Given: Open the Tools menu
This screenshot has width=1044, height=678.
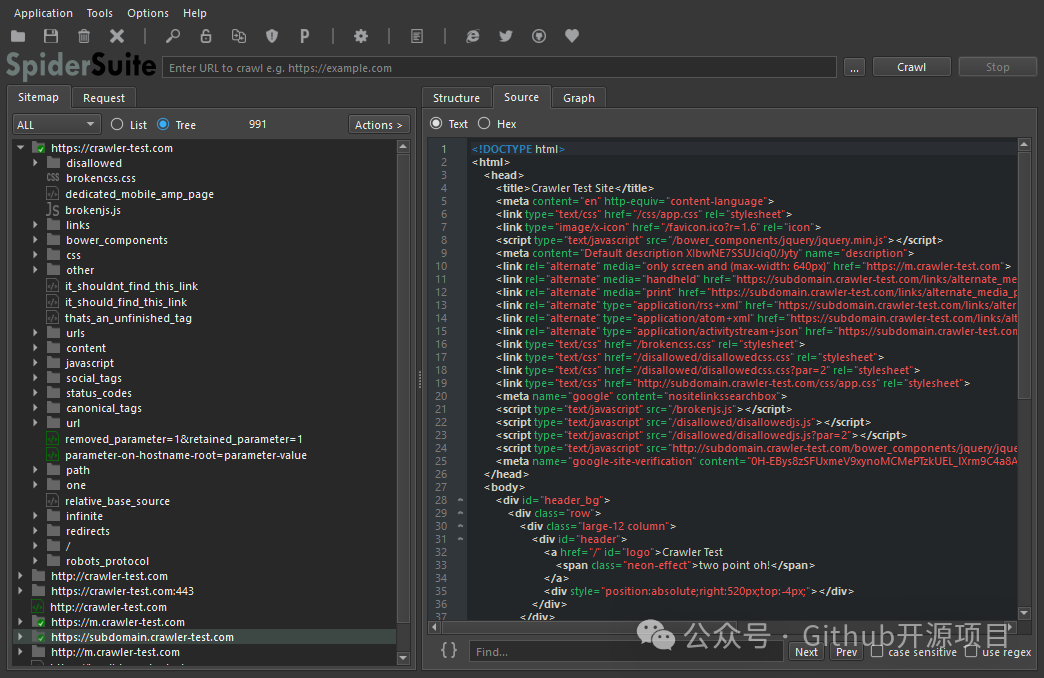Looking at the screenshot, I should [x=100, y=13].
